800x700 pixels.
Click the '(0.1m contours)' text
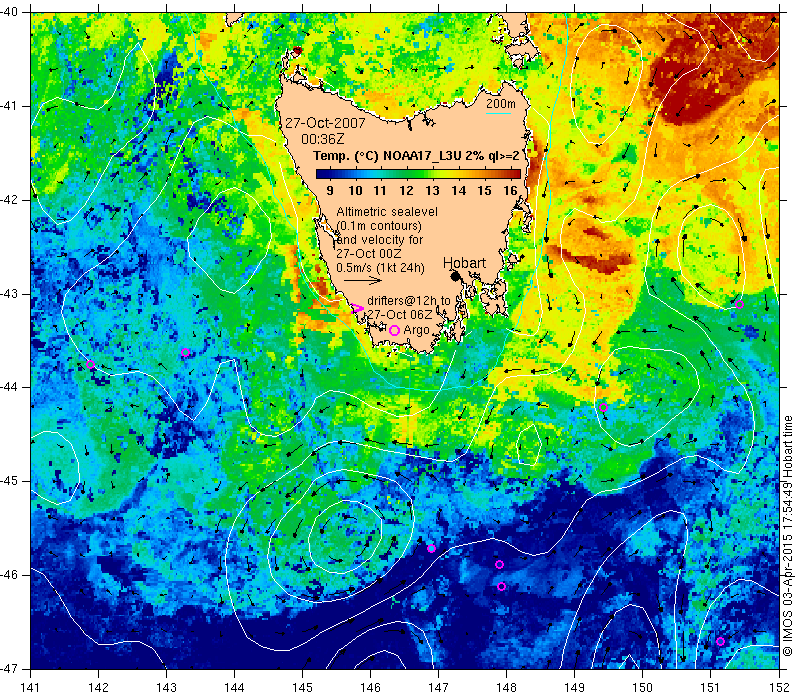(379, 226)
